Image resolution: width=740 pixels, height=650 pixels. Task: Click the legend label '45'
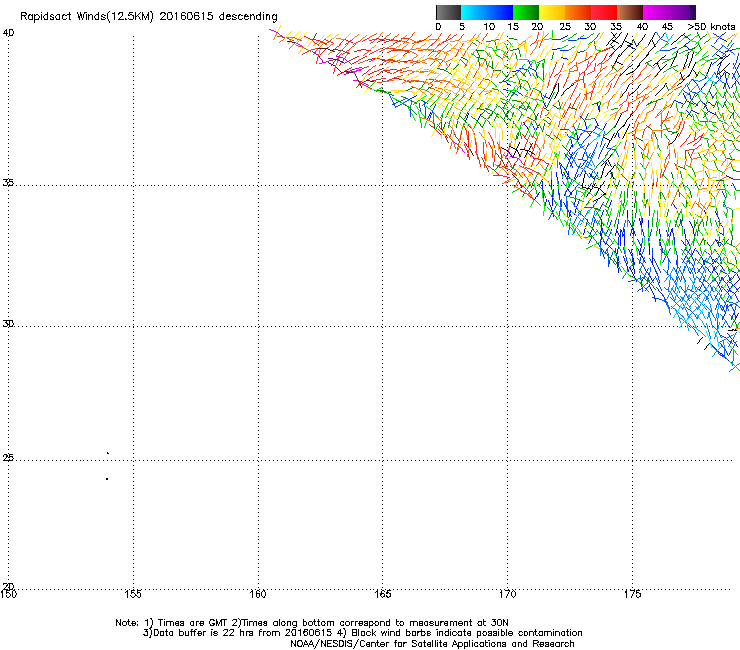pos(667,27)
